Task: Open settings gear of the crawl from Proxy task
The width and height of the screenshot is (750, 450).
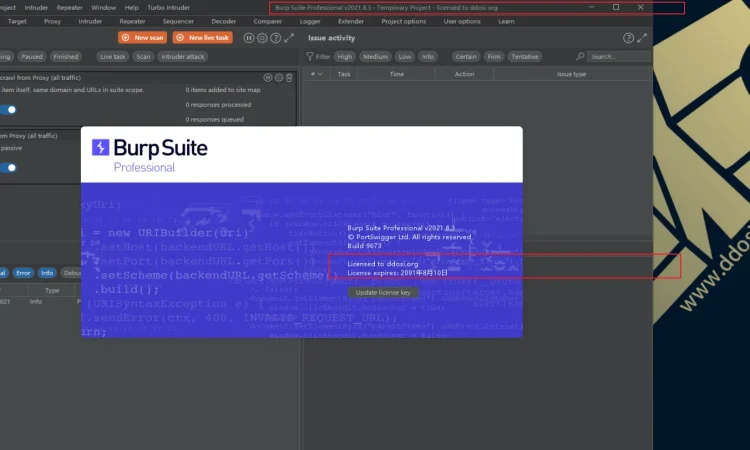Action: tap(279, 77)
